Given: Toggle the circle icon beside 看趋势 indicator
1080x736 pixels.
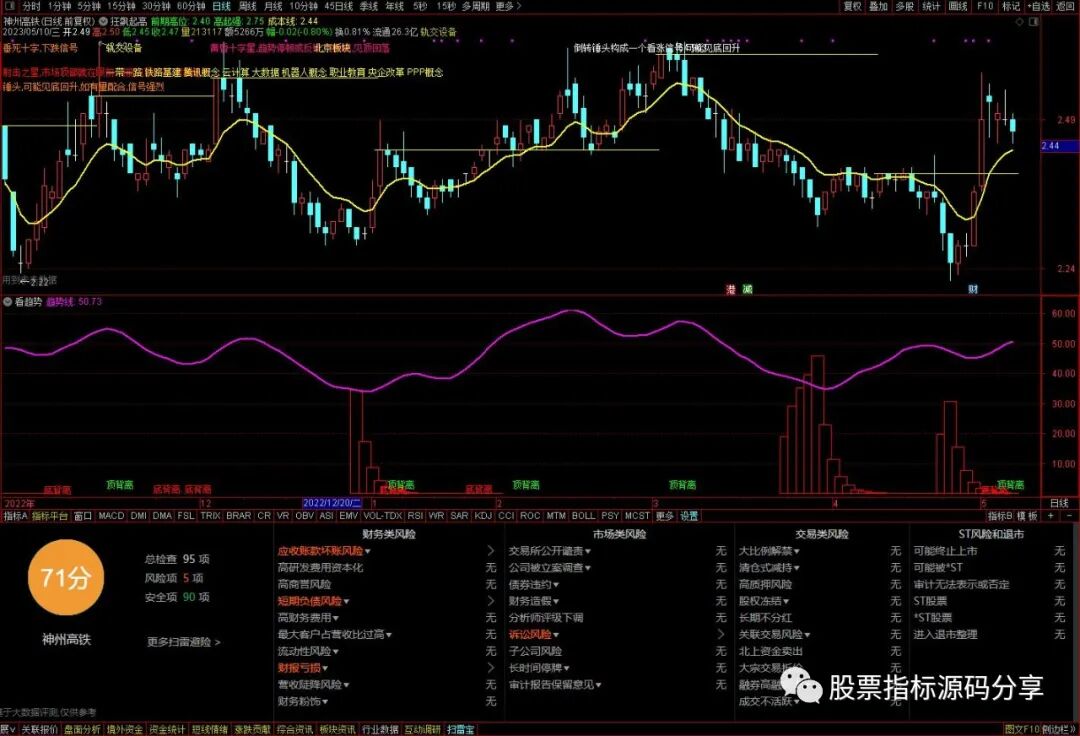Looking at the screenshot, I should click(8, 302).
